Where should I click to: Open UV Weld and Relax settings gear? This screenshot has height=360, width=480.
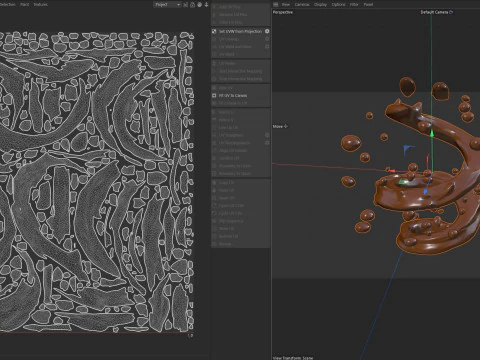click(x=267, y=47)
